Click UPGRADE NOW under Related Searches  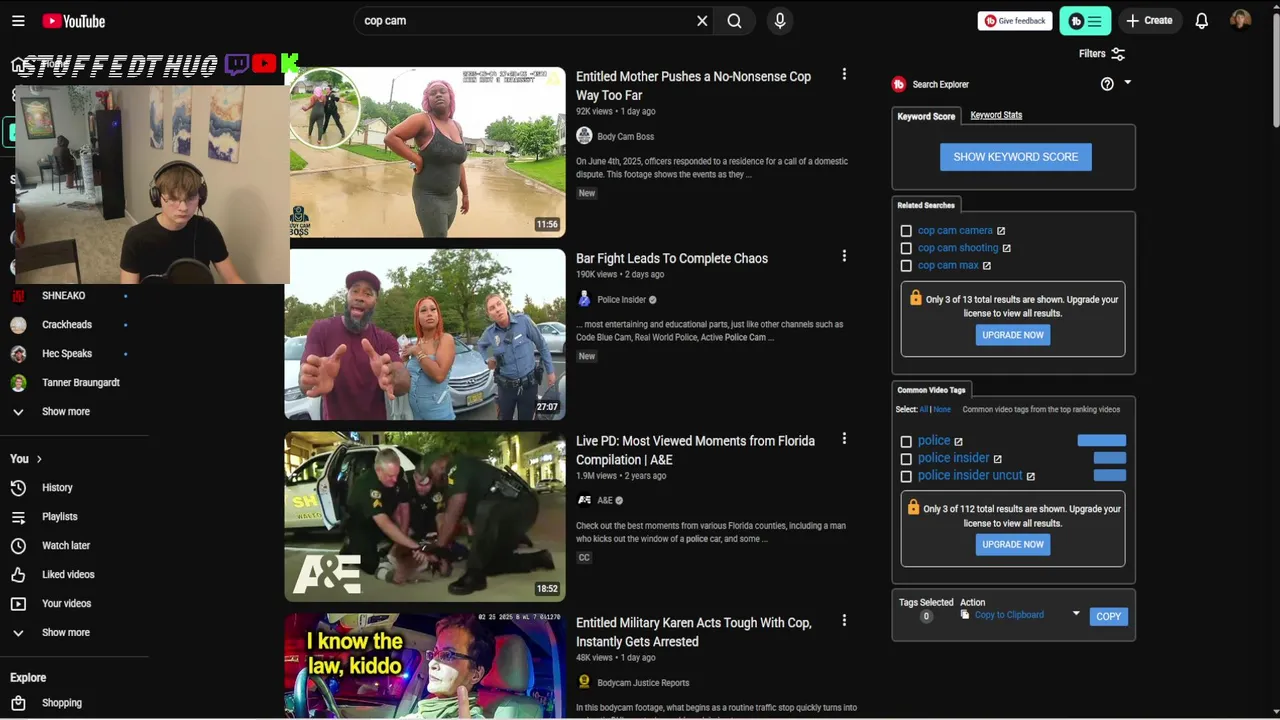point(1013,335)
